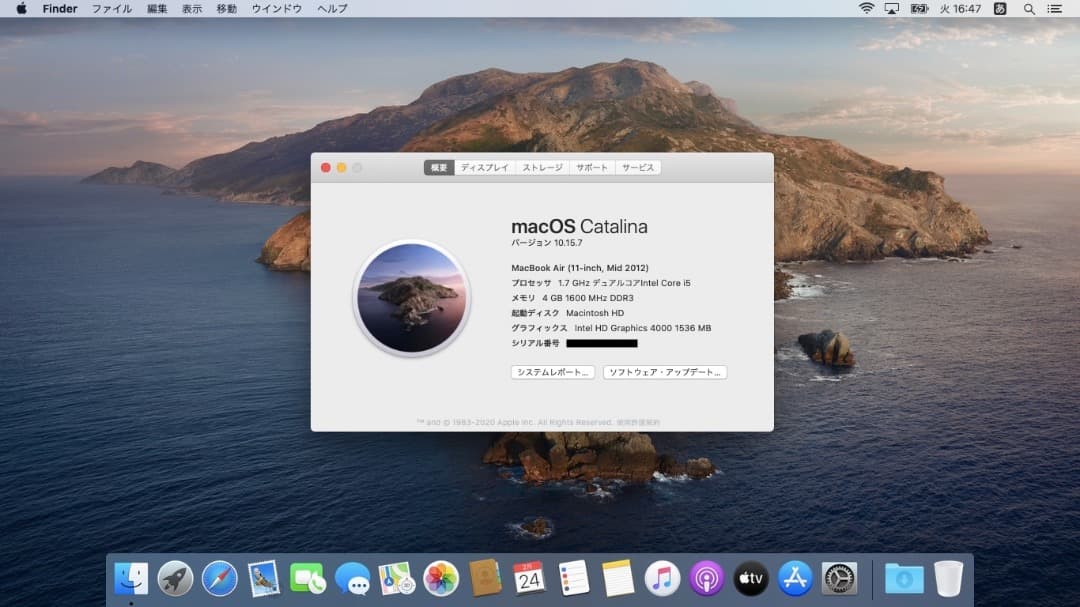
Task: Open Calendar showing the 24th
Action: pyautogui.click(x=529, y=578)
